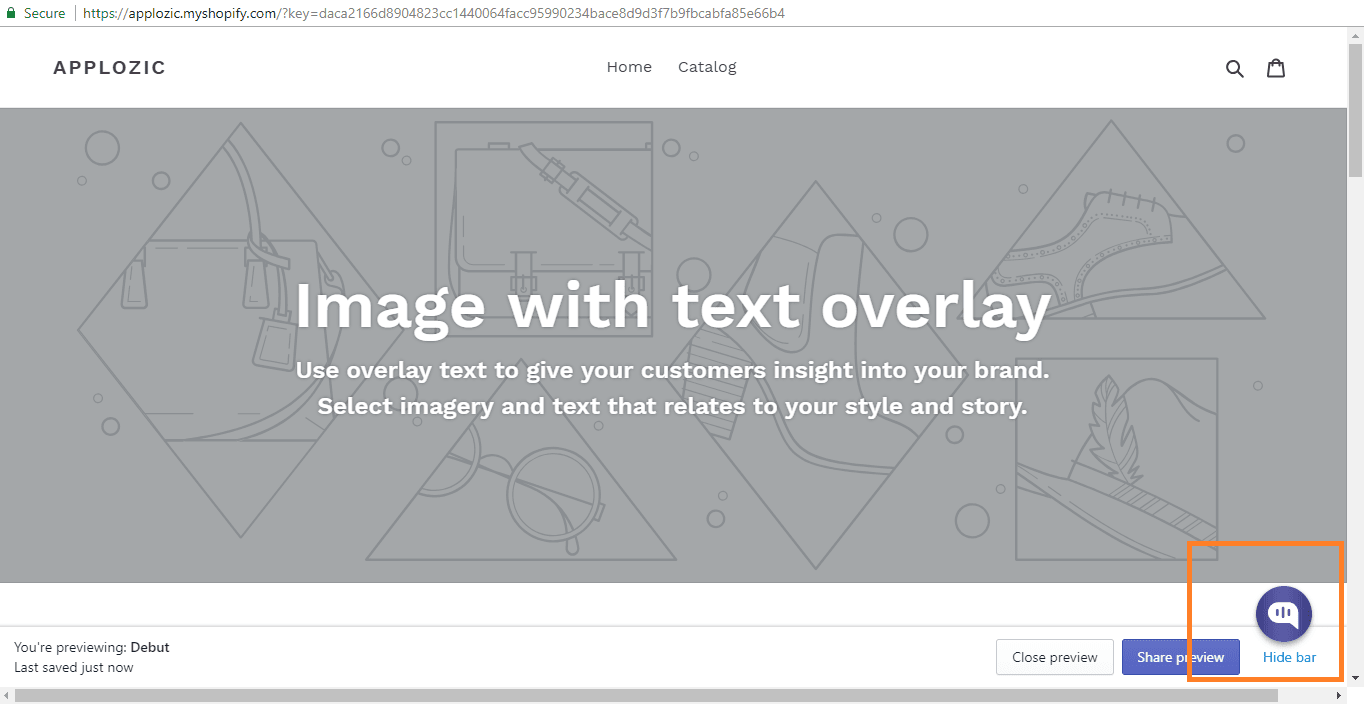Click the Hide bar link
Screen dimensions: 1364x704
1290,657
